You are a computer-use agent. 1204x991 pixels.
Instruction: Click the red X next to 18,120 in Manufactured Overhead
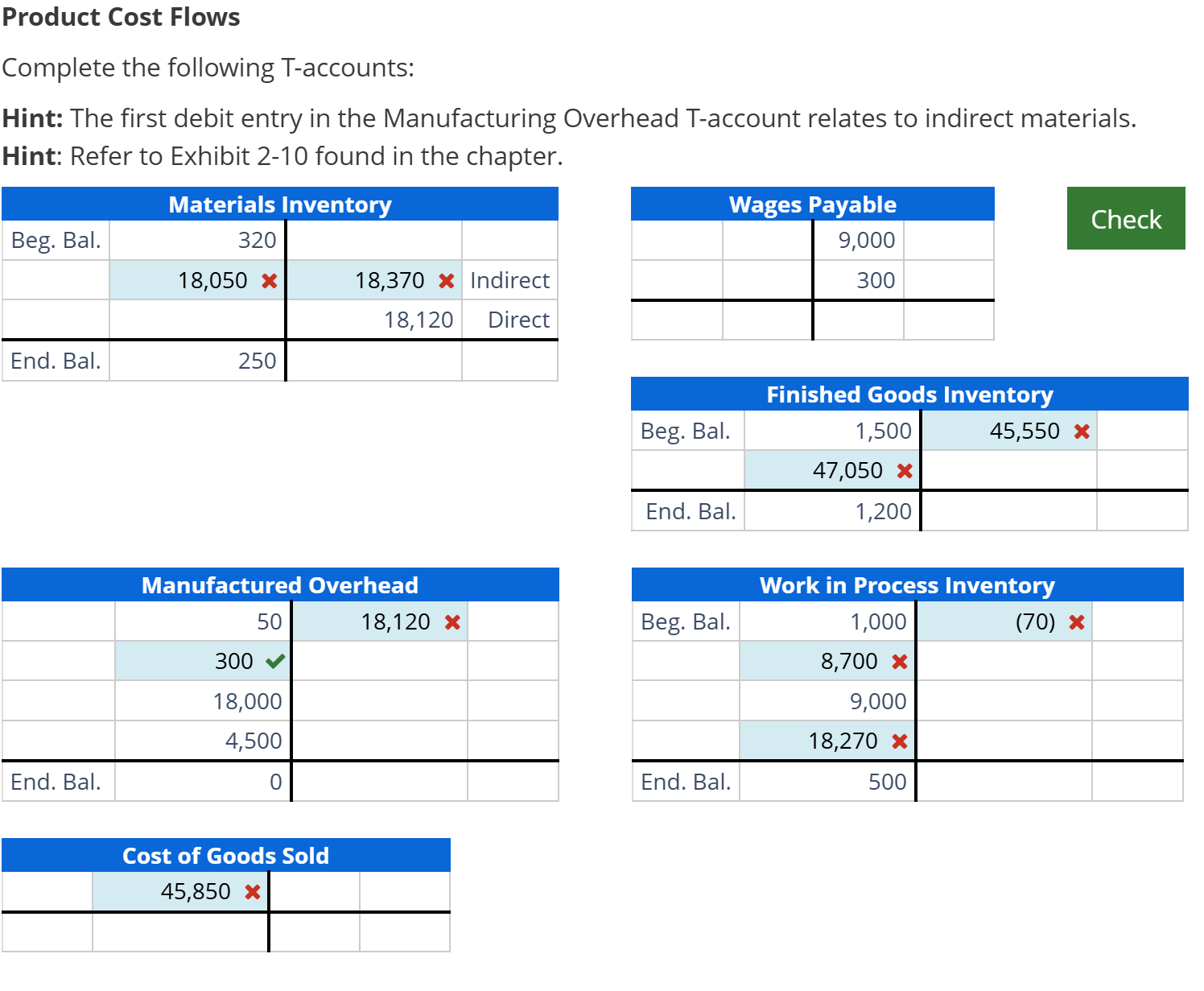(451, 621)
